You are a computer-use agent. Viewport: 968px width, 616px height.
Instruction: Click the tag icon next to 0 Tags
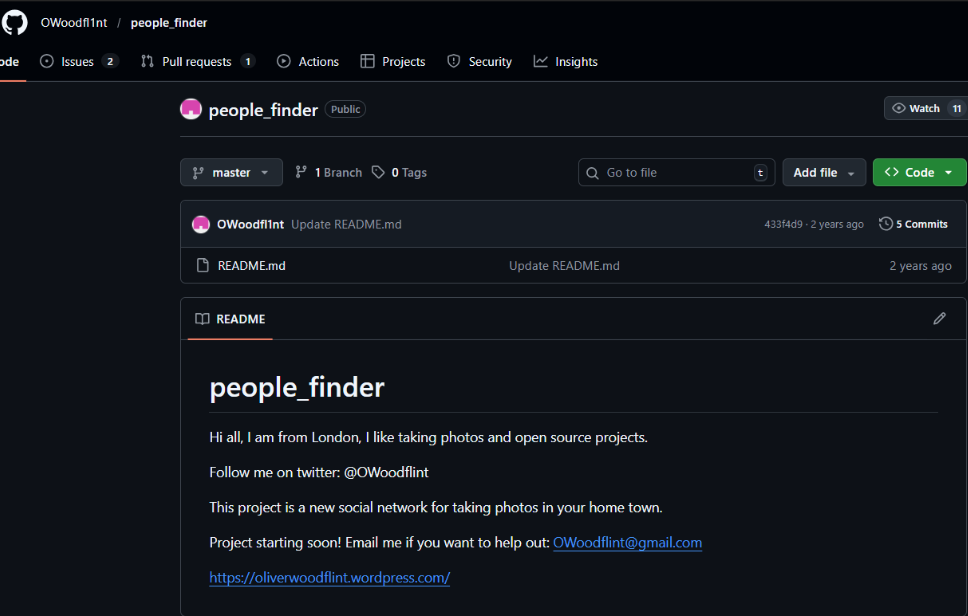378,173
